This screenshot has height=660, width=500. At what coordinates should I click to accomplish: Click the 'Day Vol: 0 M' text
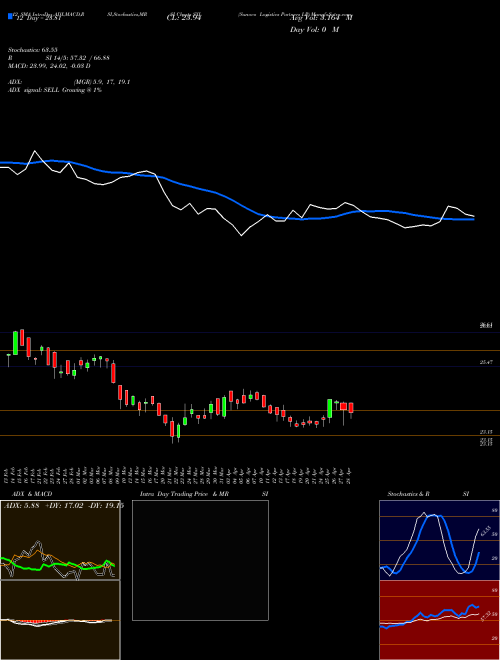tap(314, 30)
